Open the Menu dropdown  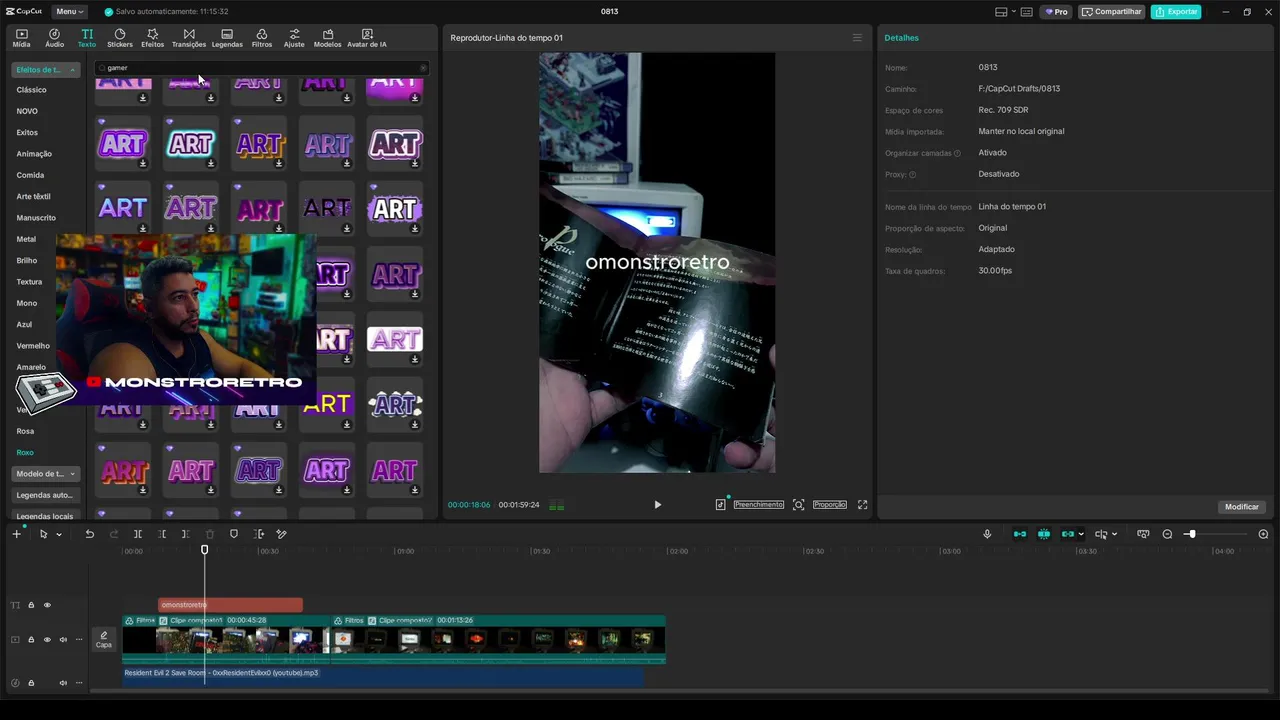pos(70,12)
